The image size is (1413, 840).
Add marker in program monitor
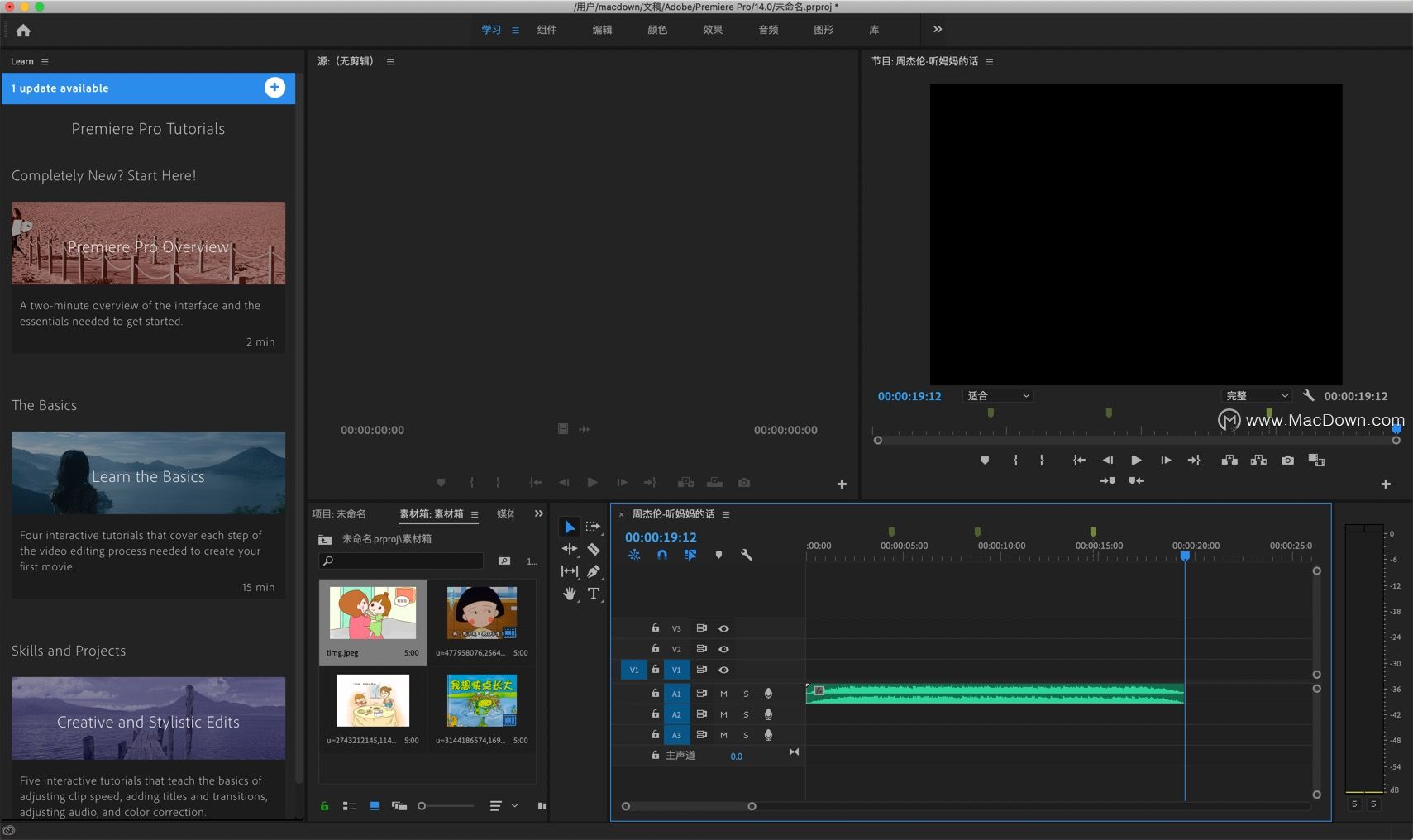[x=985, y=461]
